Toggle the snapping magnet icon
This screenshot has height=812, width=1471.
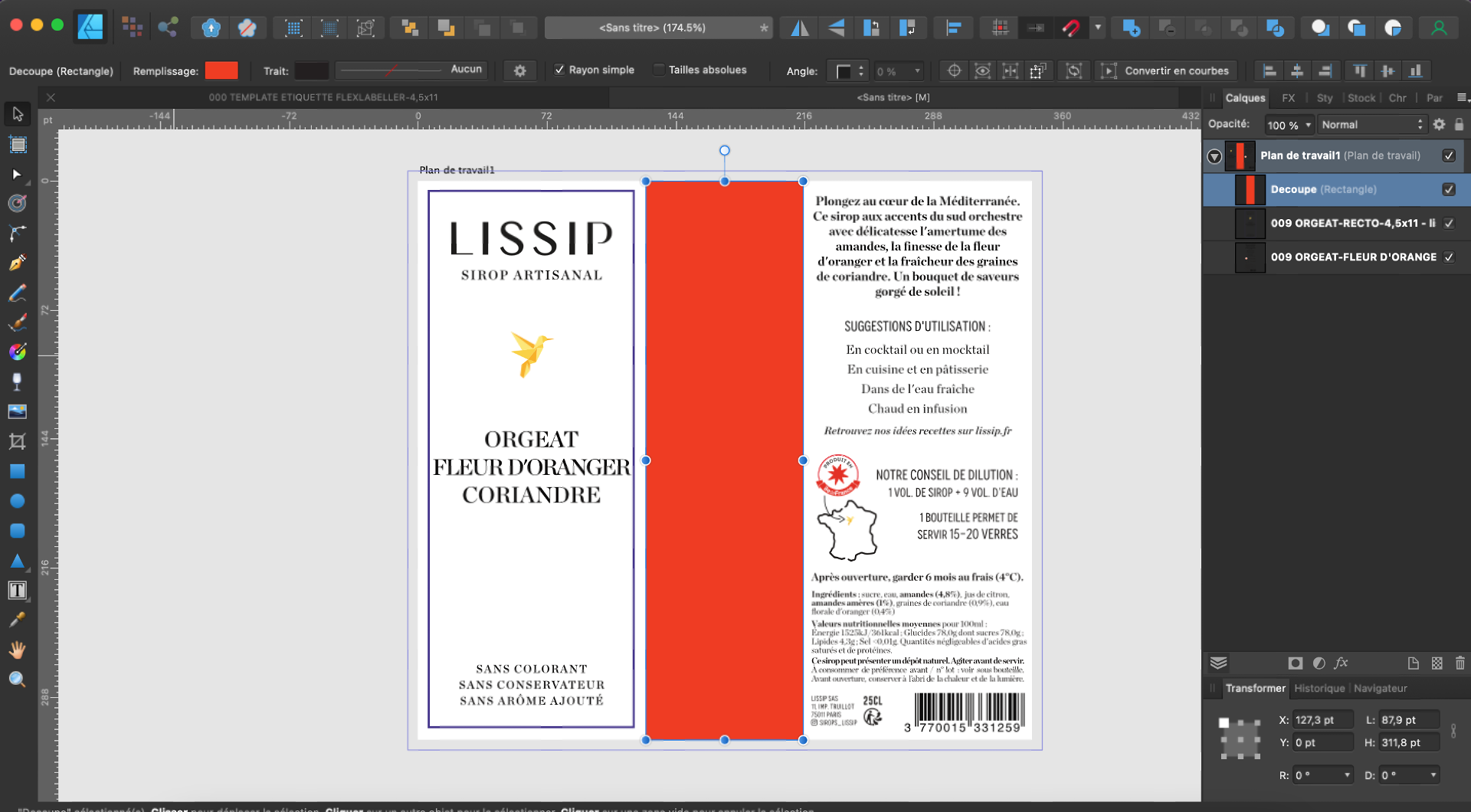click(1071, 28)
